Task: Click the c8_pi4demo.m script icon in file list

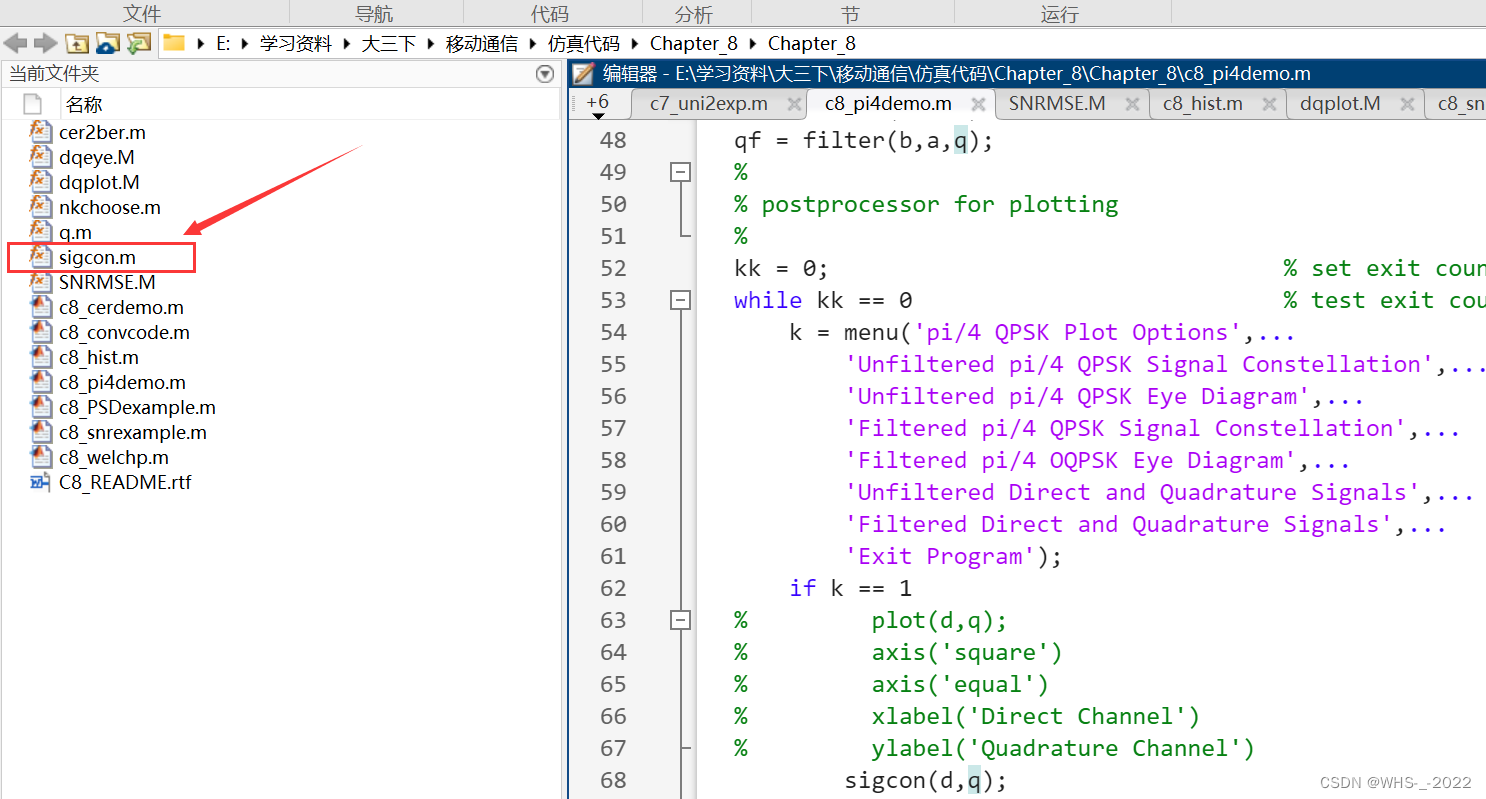Action: pyautogui.click(x=41, y=382)
